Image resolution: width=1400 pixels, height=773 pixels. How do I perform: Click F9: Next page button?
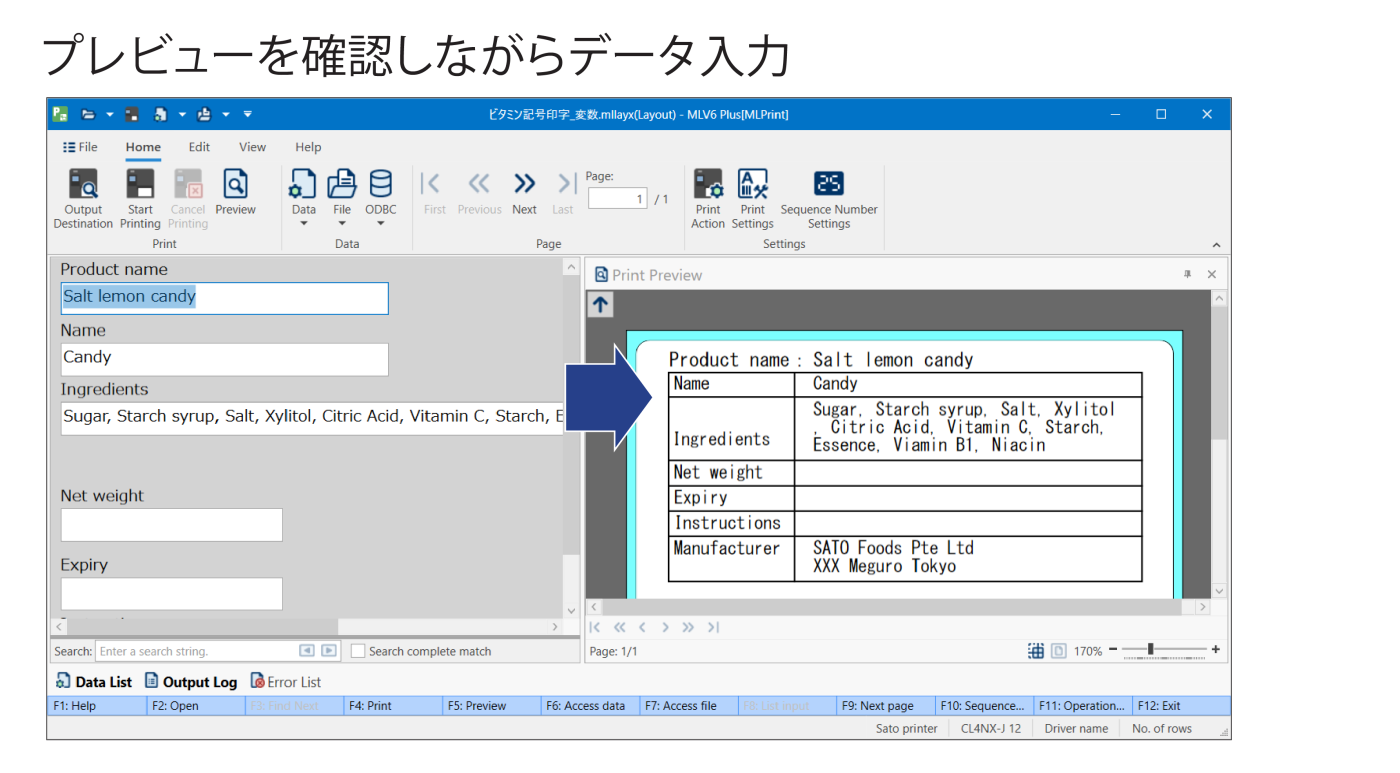[x=885, y=706]
